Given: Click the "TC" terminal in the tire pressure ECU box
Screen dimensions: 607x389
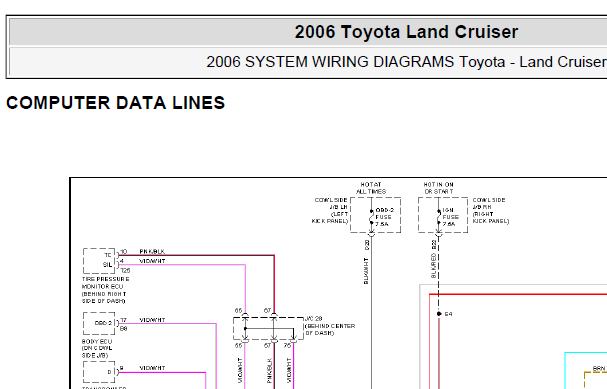Looking at the screenshot, I should (108, 255).
